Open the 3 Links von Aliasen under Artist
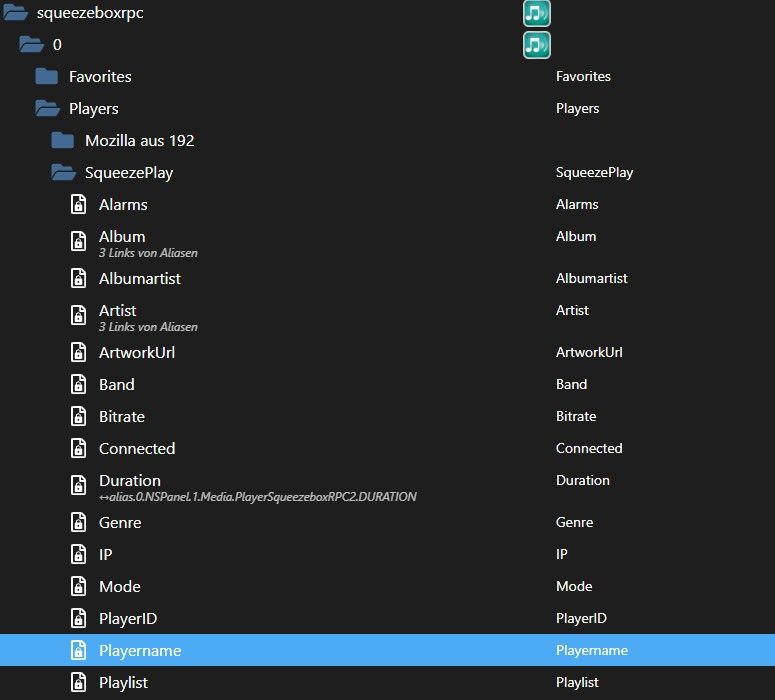 pos(148,327)
